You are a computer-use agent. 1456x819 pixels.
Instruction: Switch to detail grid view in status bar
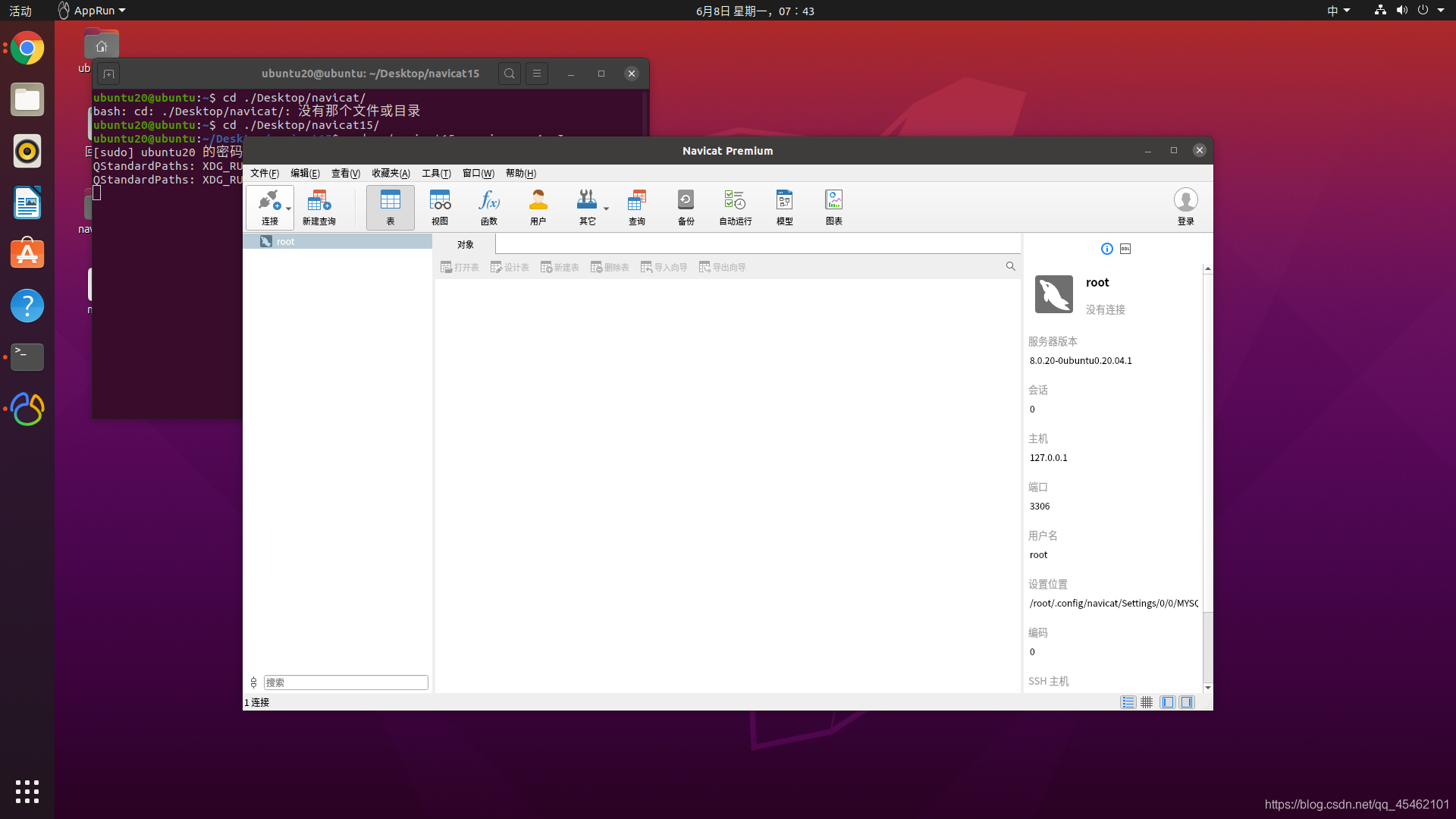[x=1147, y=702]
